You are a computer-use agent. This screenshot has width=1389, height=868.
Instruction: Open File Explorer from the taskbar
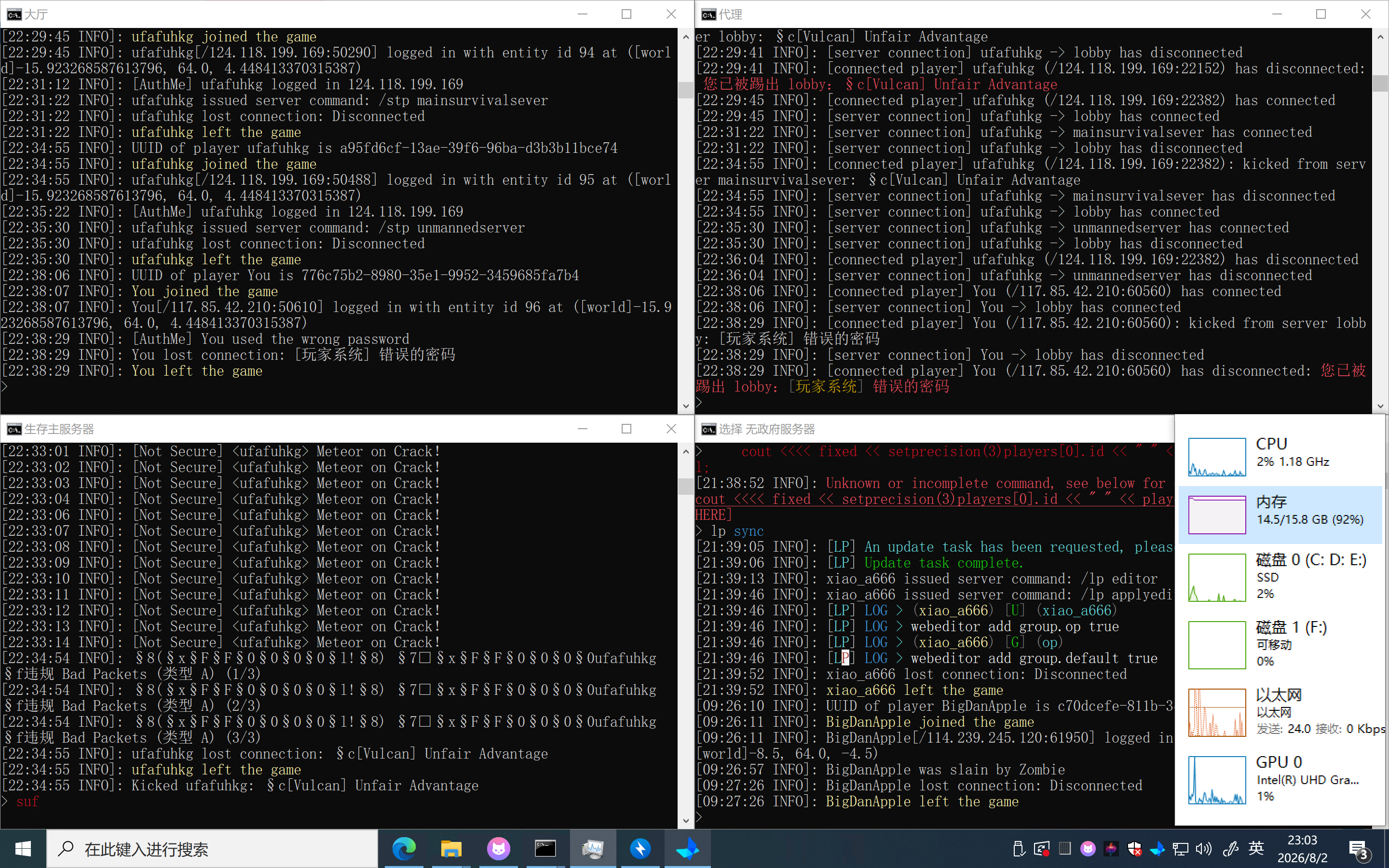[x=450, y=849]
